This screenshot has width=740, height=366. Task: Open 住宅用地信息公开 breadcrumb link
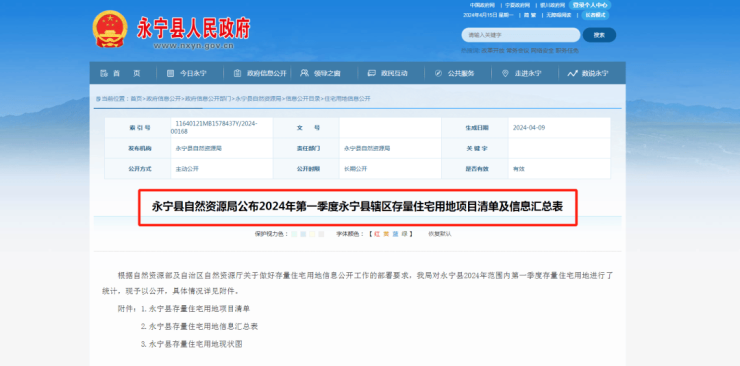(x=347, y=99)
